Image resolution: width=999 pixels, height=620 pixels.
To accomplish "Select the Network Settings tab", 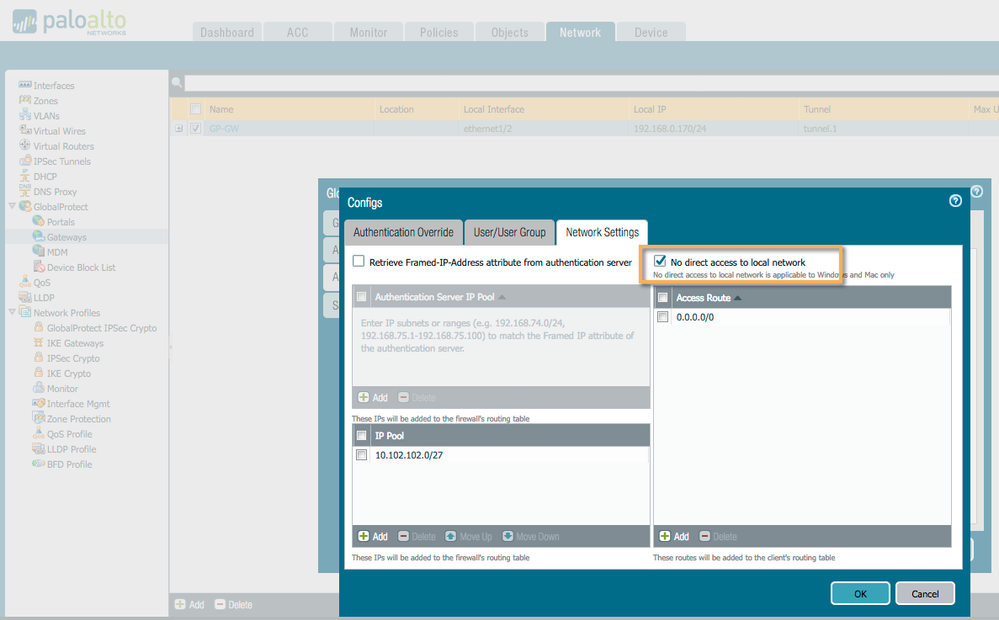I will click(602, 233).
